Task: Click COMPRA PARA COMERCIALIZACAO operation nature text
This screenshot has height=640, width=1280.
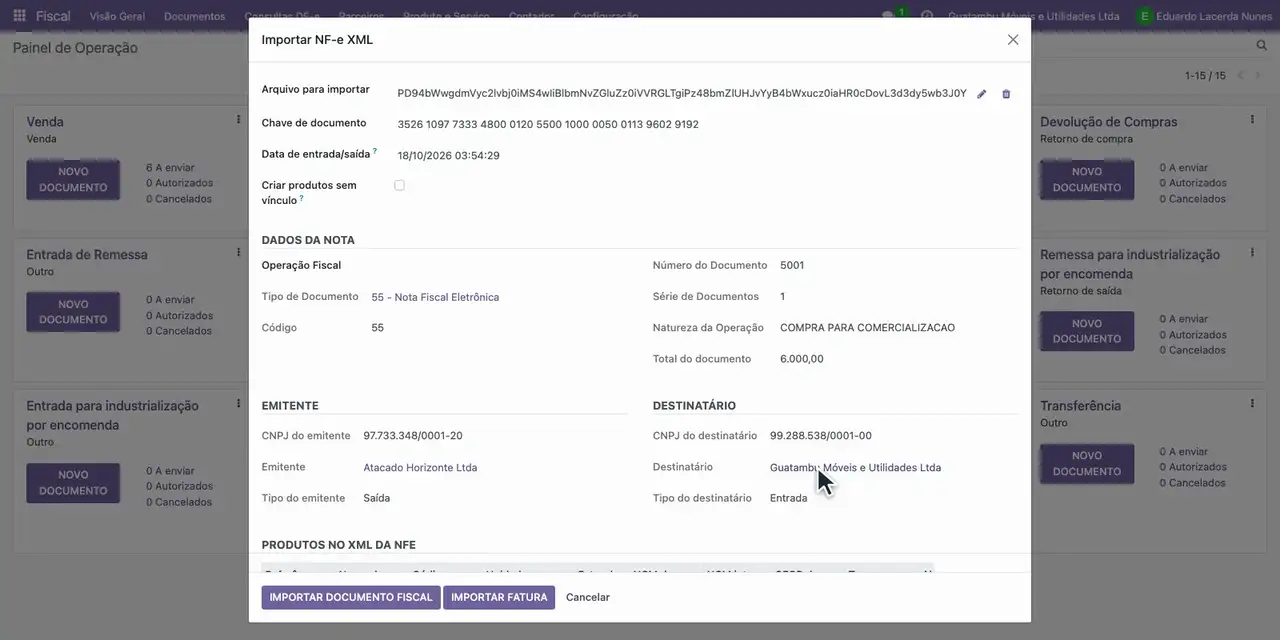Action: coord(867,327)
